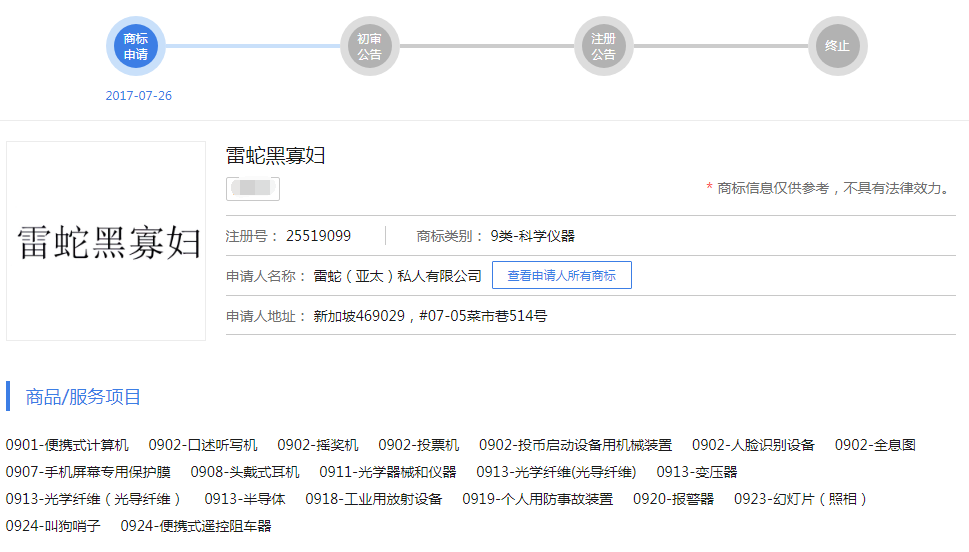Select item 0924-便携式遥控阻车器

coord(196,526)
